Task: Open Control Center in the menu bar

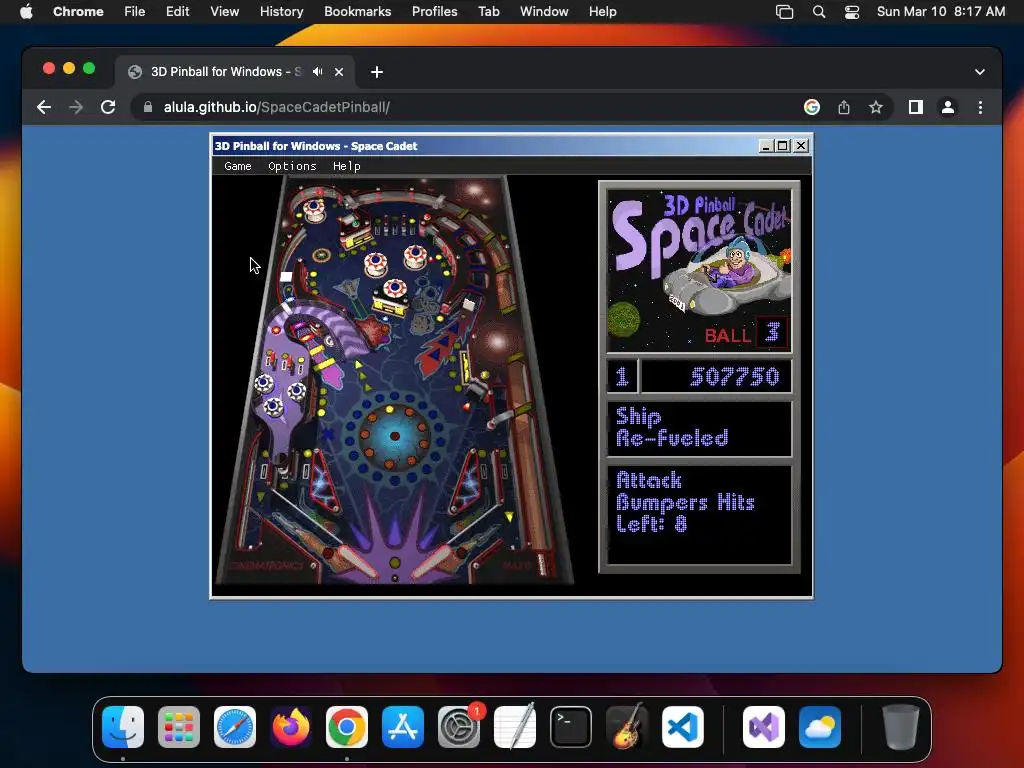Action: [x=852, y=12]
